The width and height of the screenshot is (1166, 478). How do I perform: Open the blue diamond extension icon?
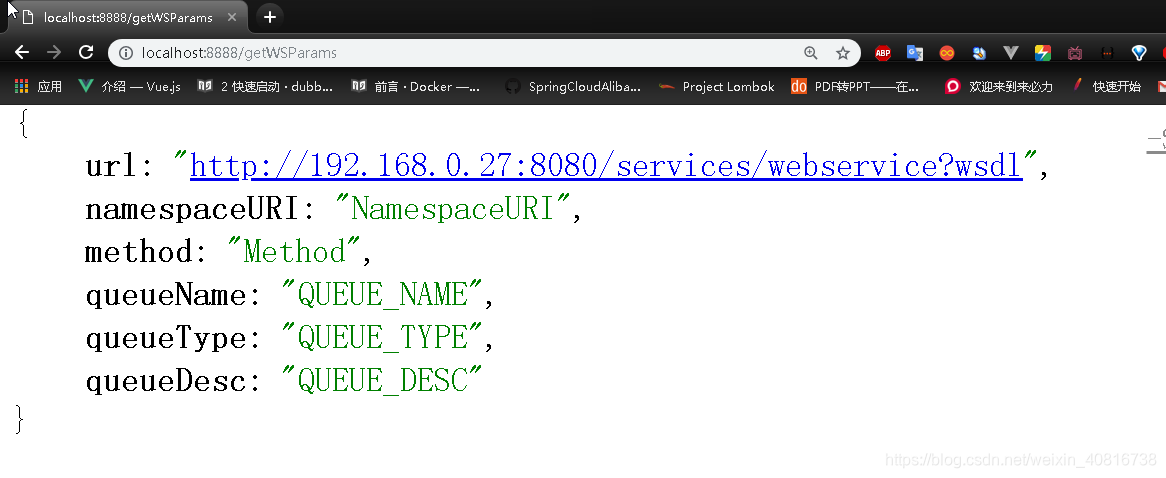point(1139,53)
